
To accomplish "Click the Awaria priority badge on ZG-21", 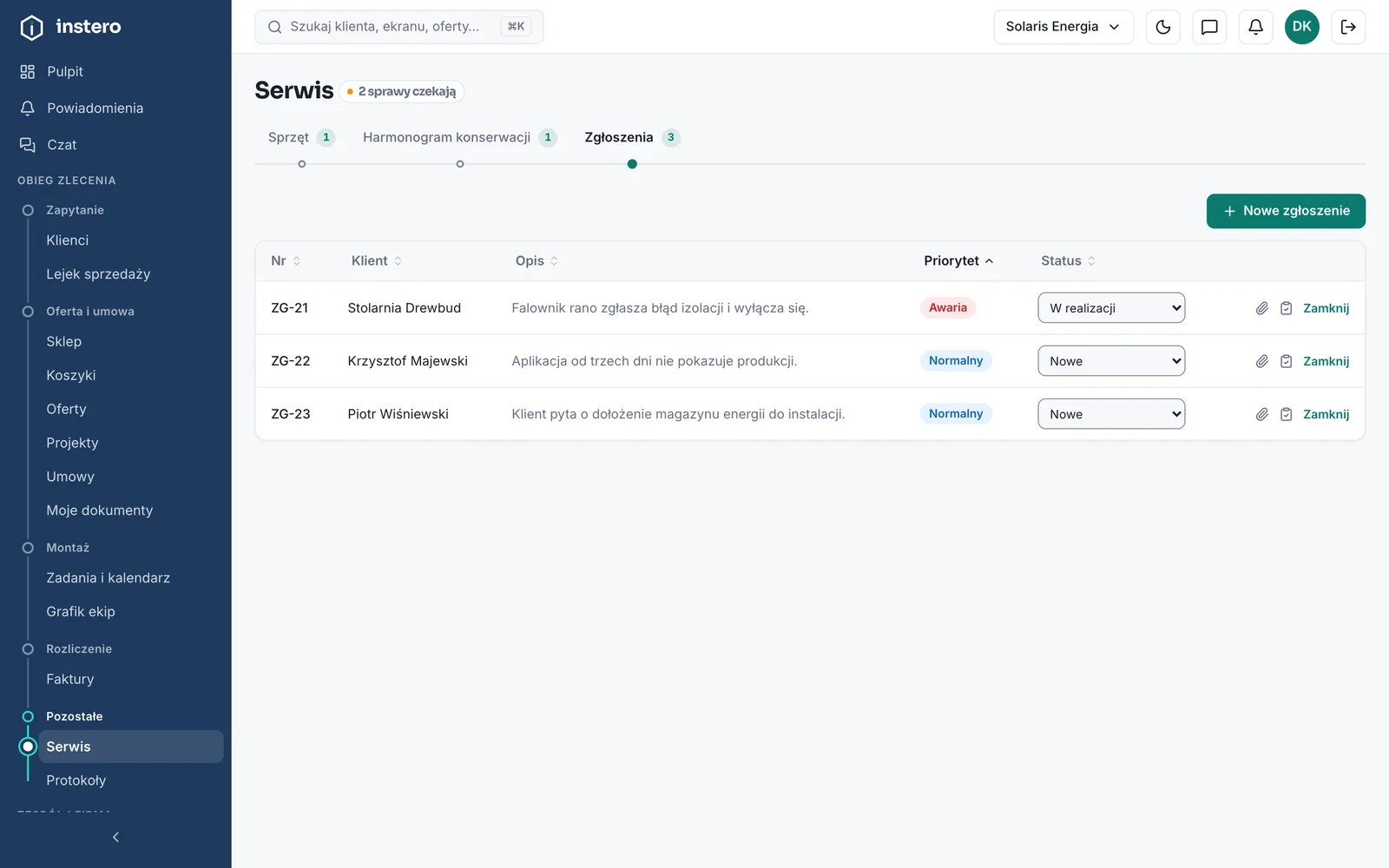I will click(947, 307).
